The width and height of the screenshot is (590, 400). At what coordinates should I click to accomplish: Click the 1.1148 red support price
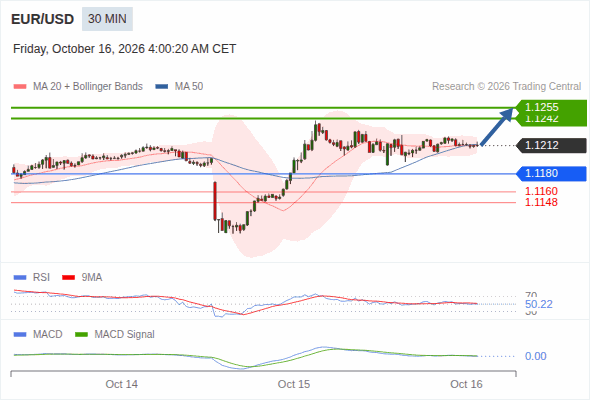tap(541, 202)
